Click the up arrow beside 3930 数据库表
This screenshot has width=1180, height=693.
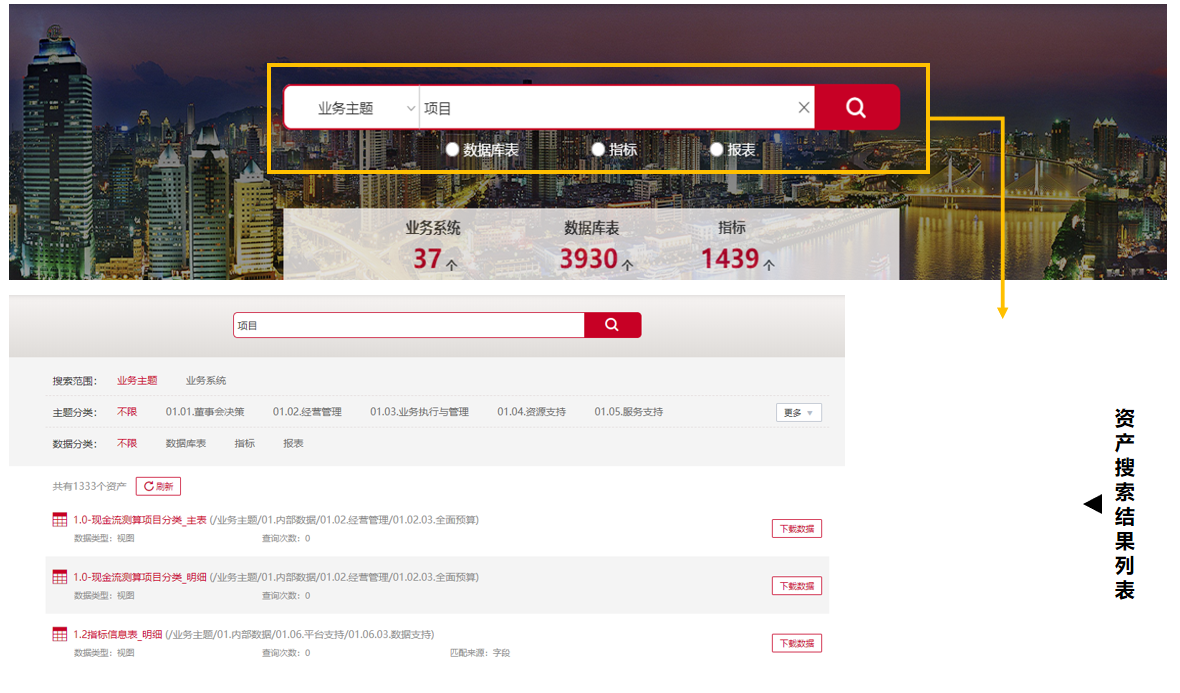(x=627, y=265)
